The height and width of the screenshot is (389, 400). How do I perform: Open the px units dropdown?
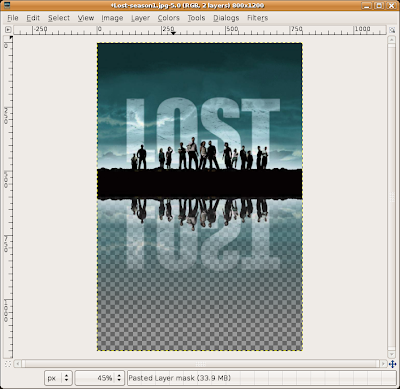click(x=58, y=378)
